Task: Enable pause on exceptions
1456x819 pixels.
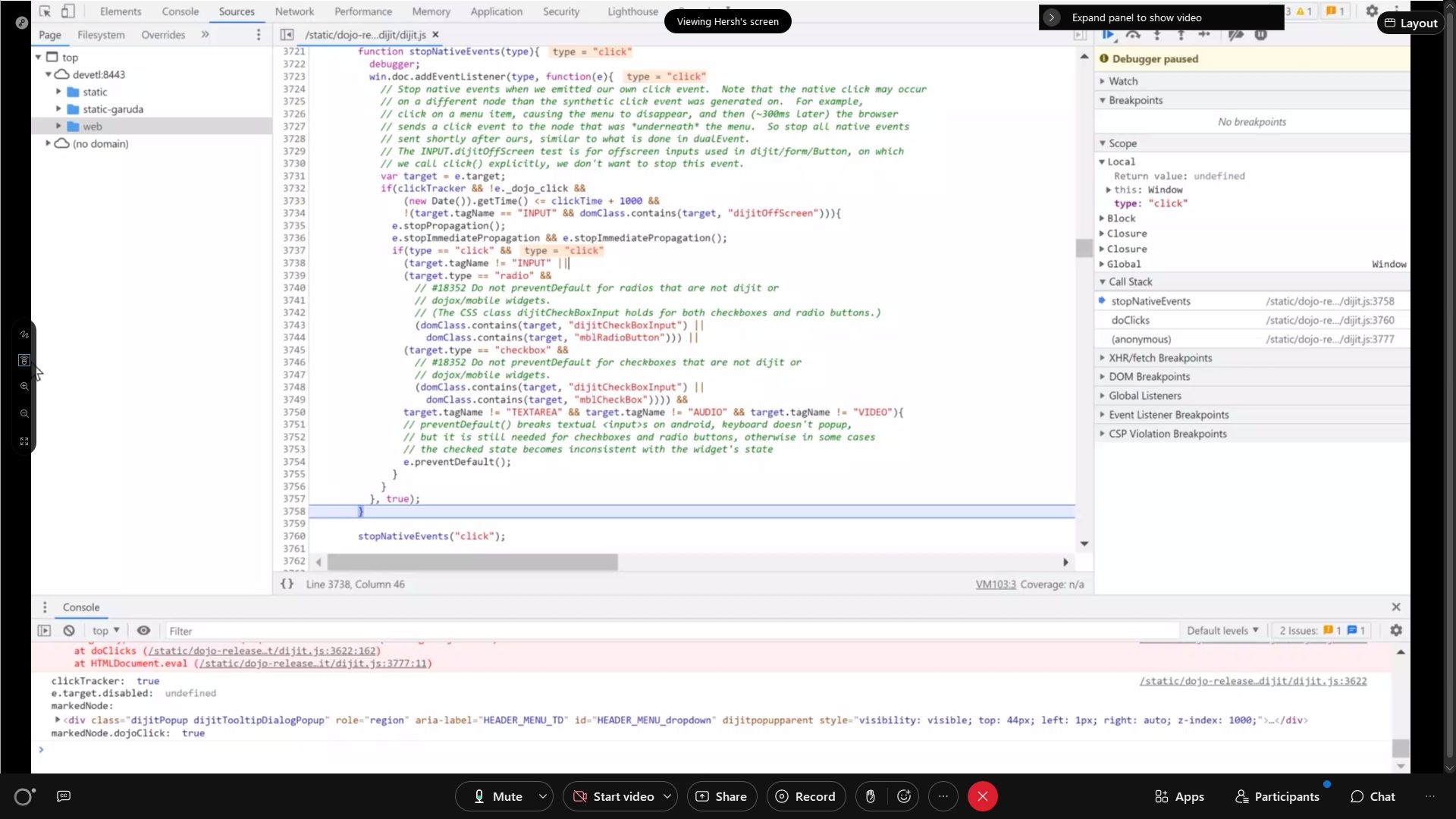Action: (x=1260, y=35)
